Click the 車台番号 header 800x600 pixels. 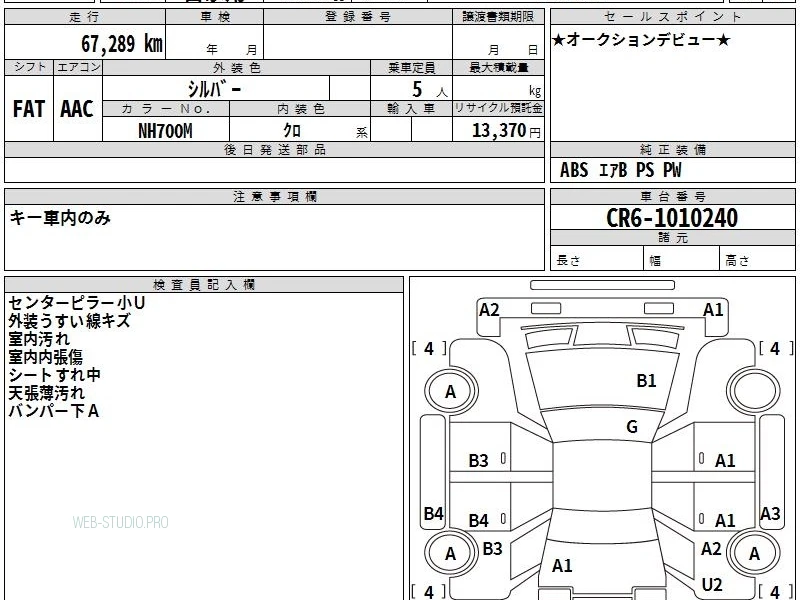[x=672, y=196]
